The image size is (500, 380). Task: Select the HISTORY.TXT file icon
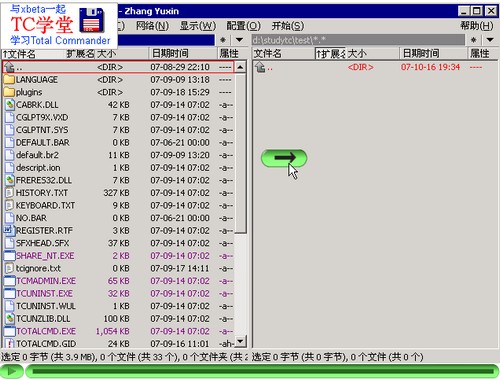tap(10, 193)
